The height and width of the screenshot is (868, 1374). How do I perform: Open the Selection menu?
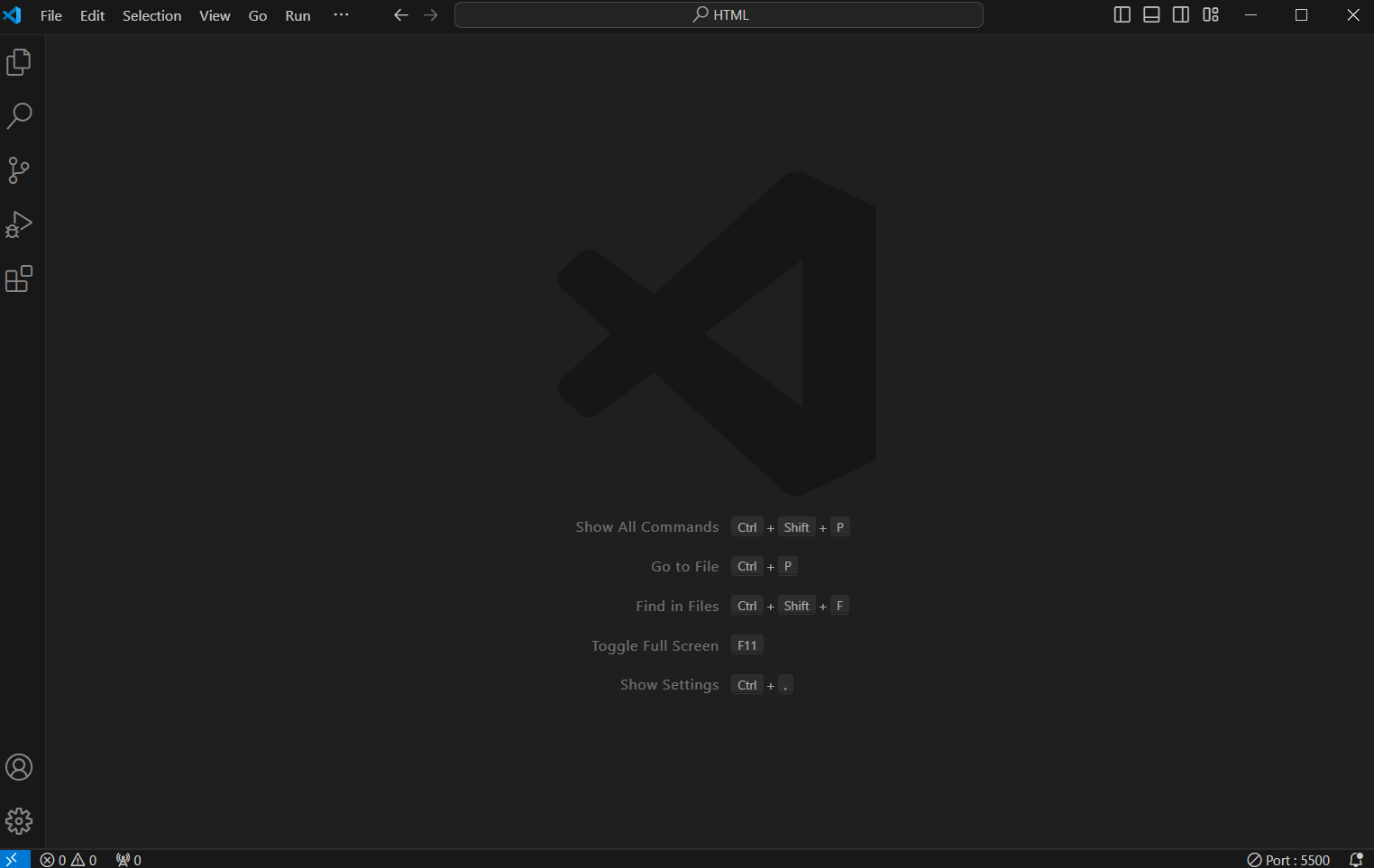(152, 15)
